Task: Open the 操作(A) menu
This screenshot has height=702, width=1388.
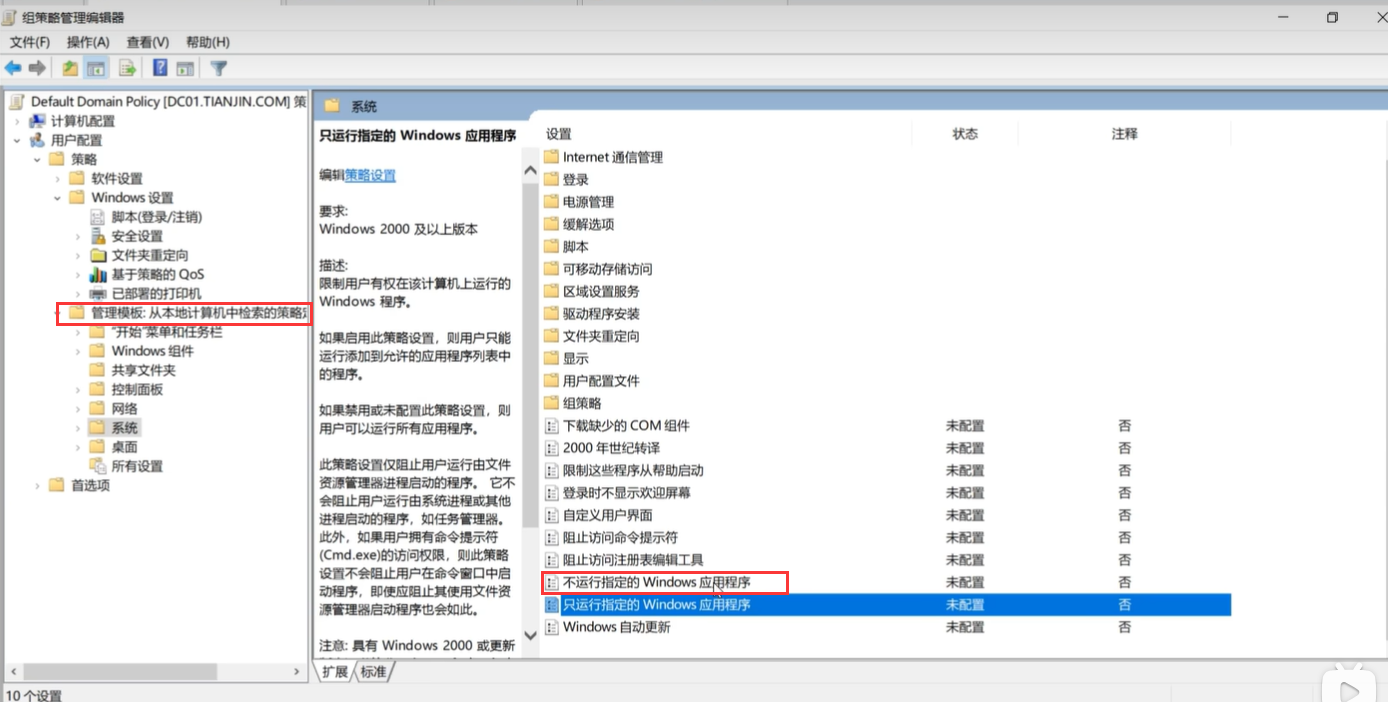Action: click(88, 42)
